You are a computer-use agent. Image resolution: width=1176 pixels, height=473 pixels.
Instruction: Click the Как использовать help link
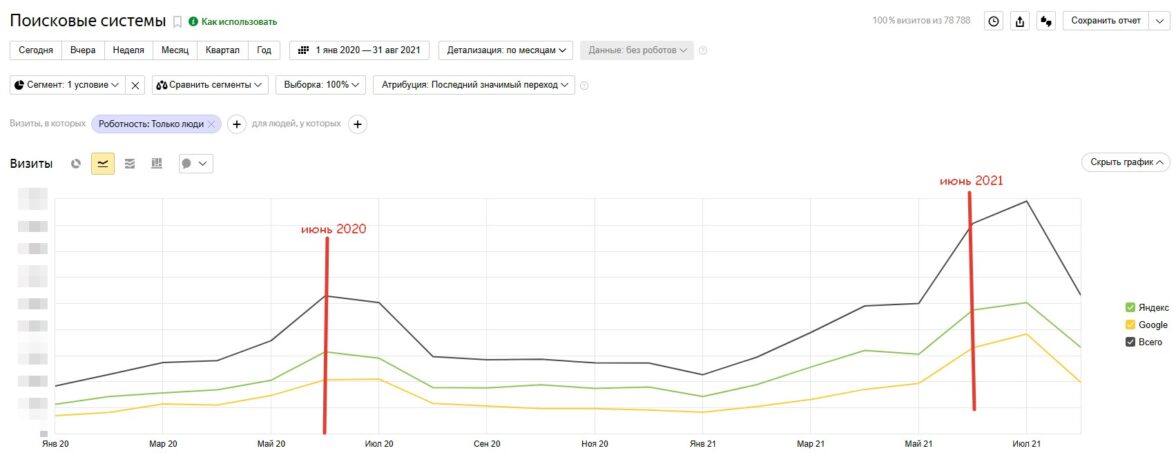[x=233, y=21]
